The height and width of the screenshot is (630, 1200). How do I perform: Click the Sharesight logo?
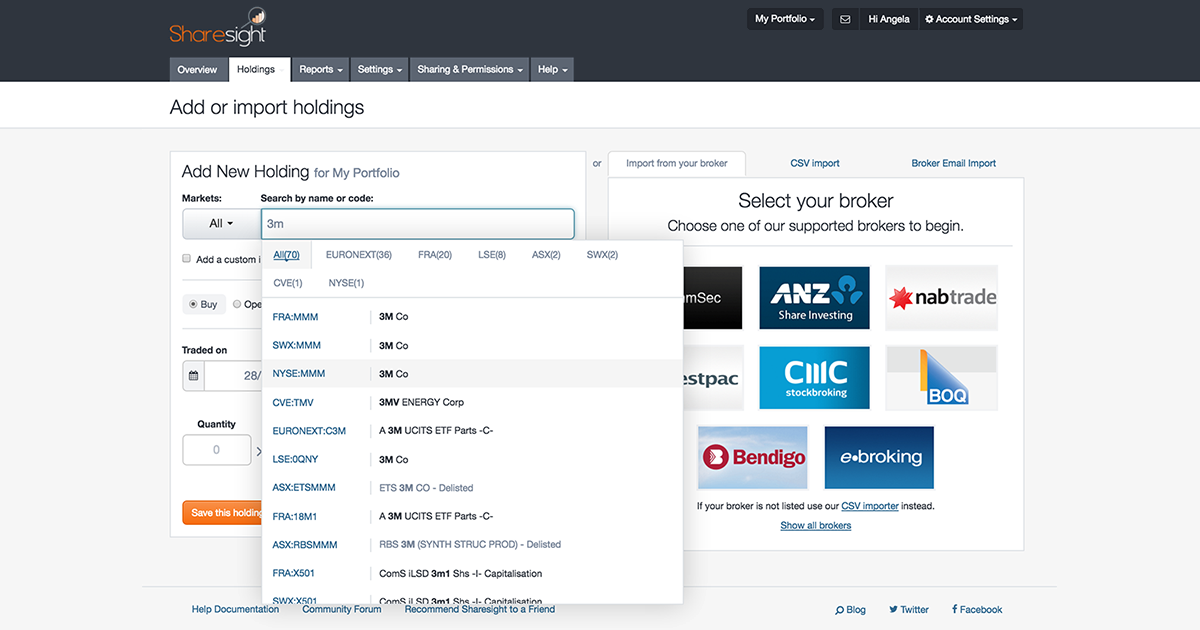[218, 28]
